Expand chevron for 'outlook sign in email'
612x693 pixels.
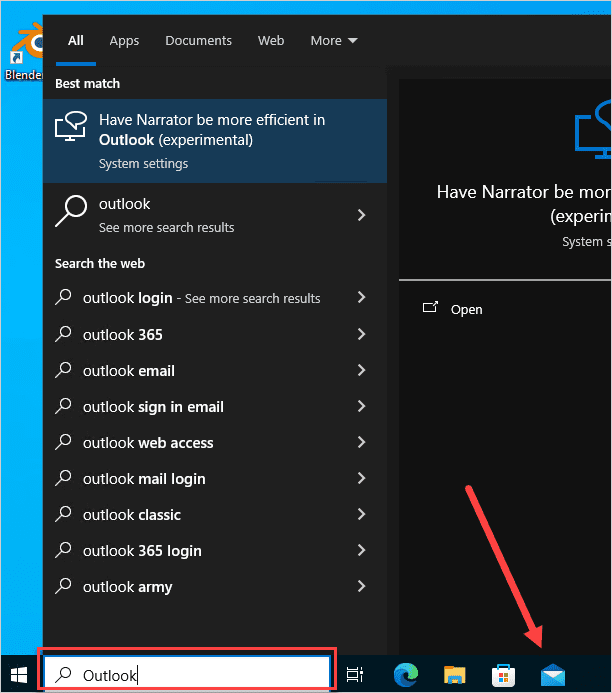tap(361, 406)
